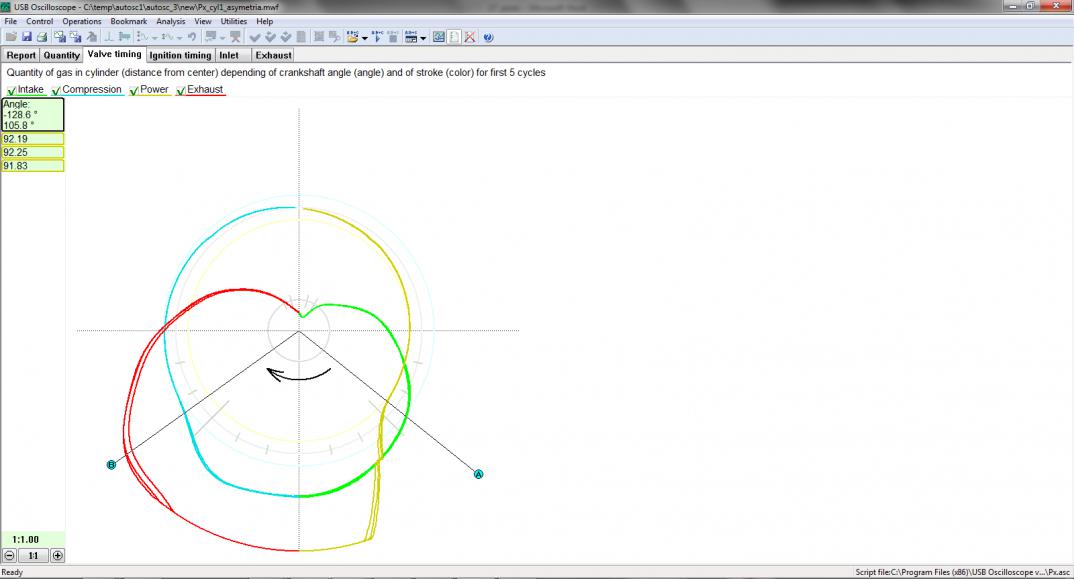Select marker B handle on the diagram
This screenshot has width=1074, height=579.
pyautogui.click(x=111, y=465)
